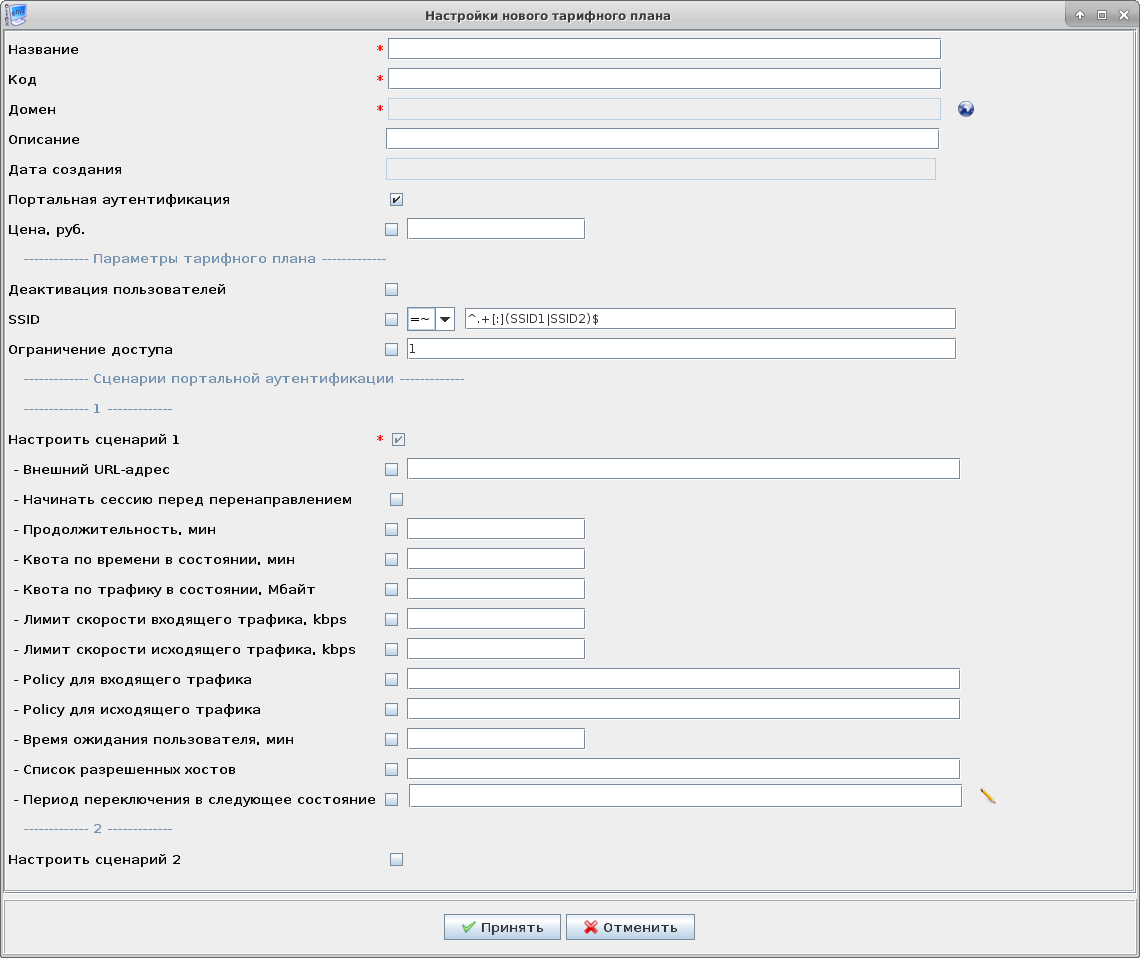
Task: Toggle Деактивация пользователей checkbox
Action: (x=391, y=290)
